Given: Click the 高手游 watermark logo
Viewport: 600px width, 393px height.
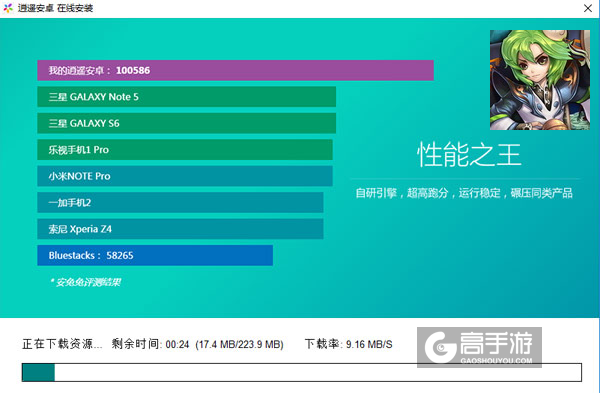Looking at the screenshot, I should [x=479, y=347].
